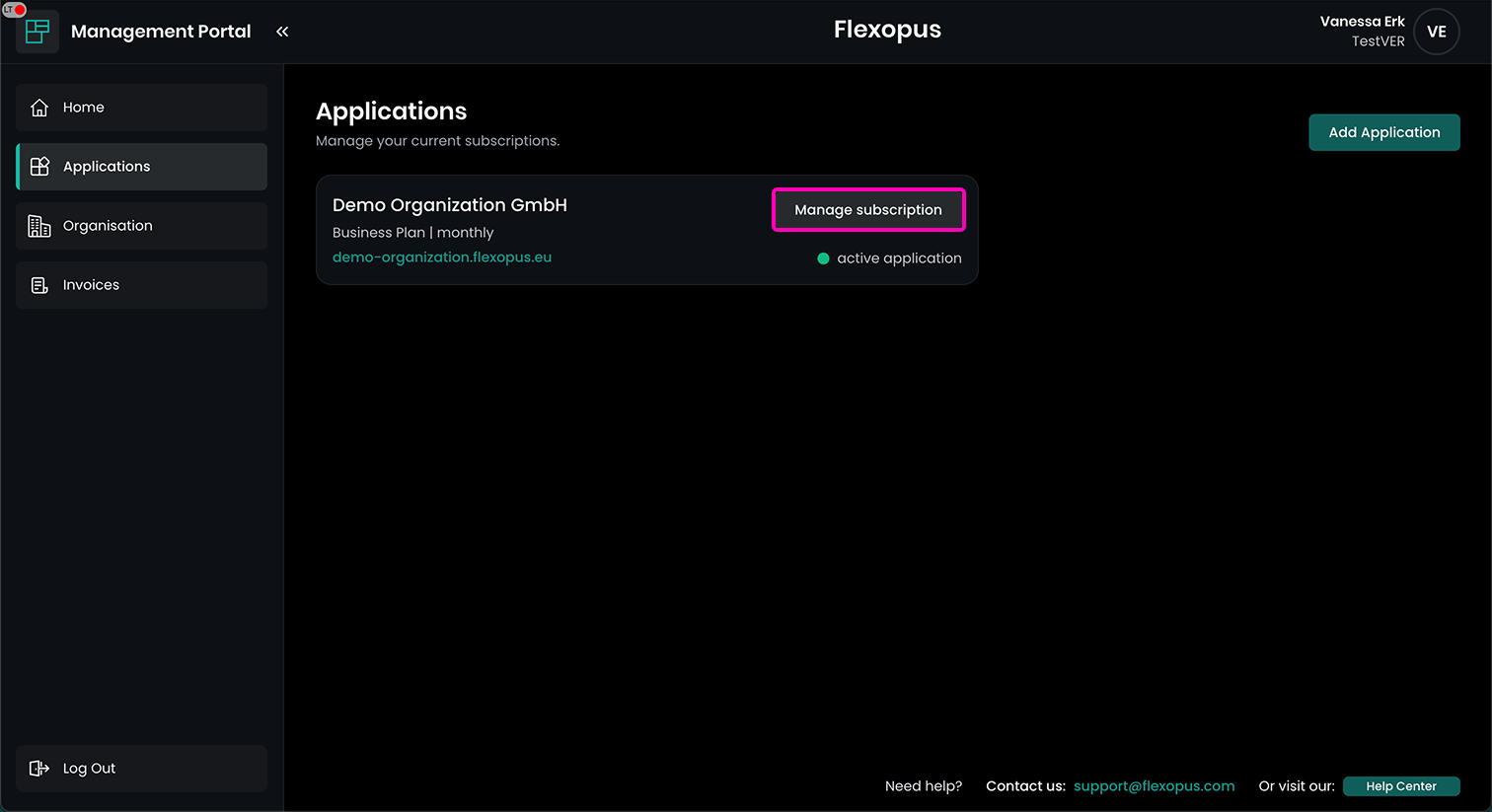Click the Vanessa Erk user name
This screenshot has width=1492, height=812.
pos(1362,22)
